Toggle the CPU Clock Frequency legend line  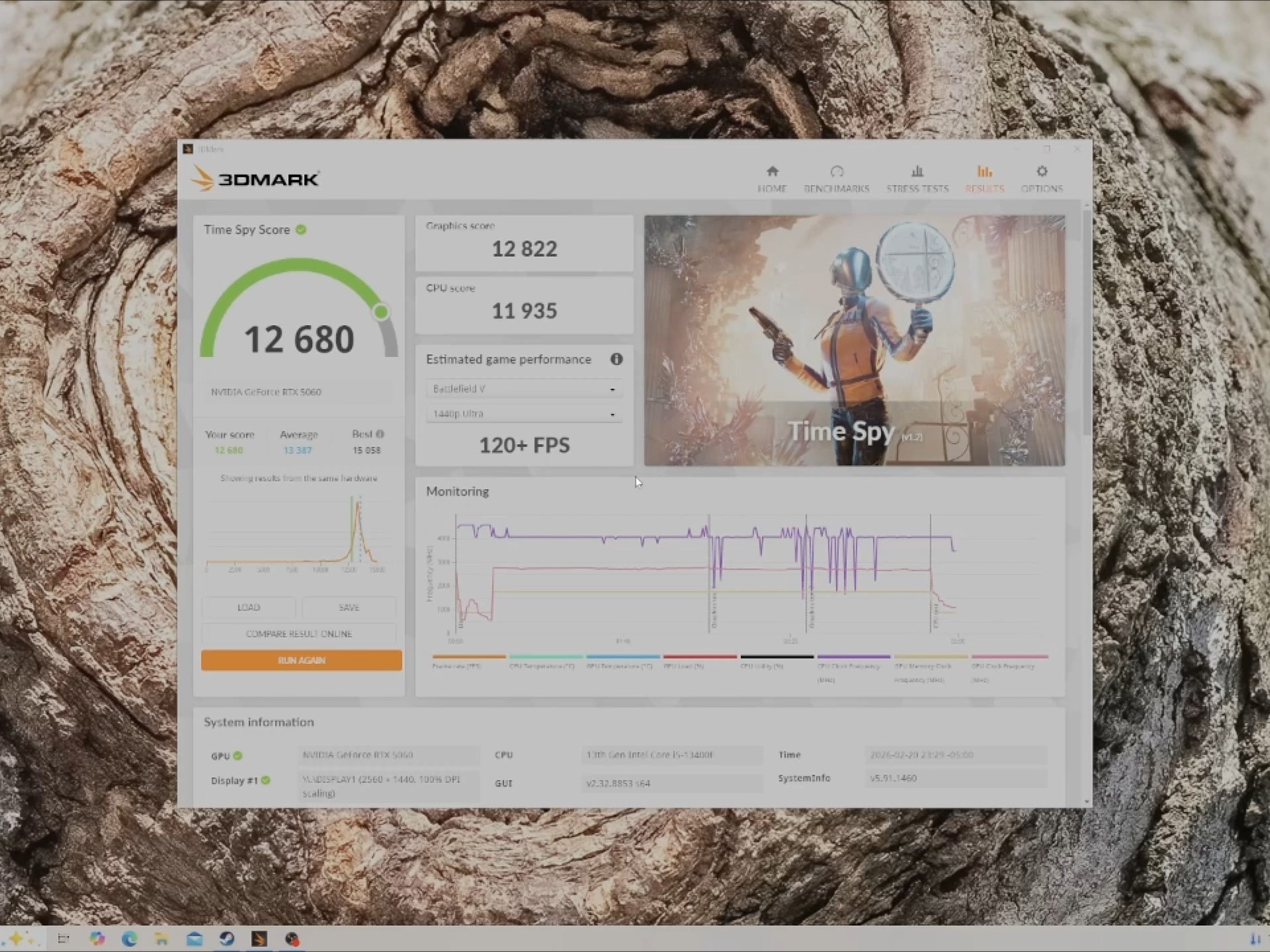pyautogui.click(x=853, y=668)
